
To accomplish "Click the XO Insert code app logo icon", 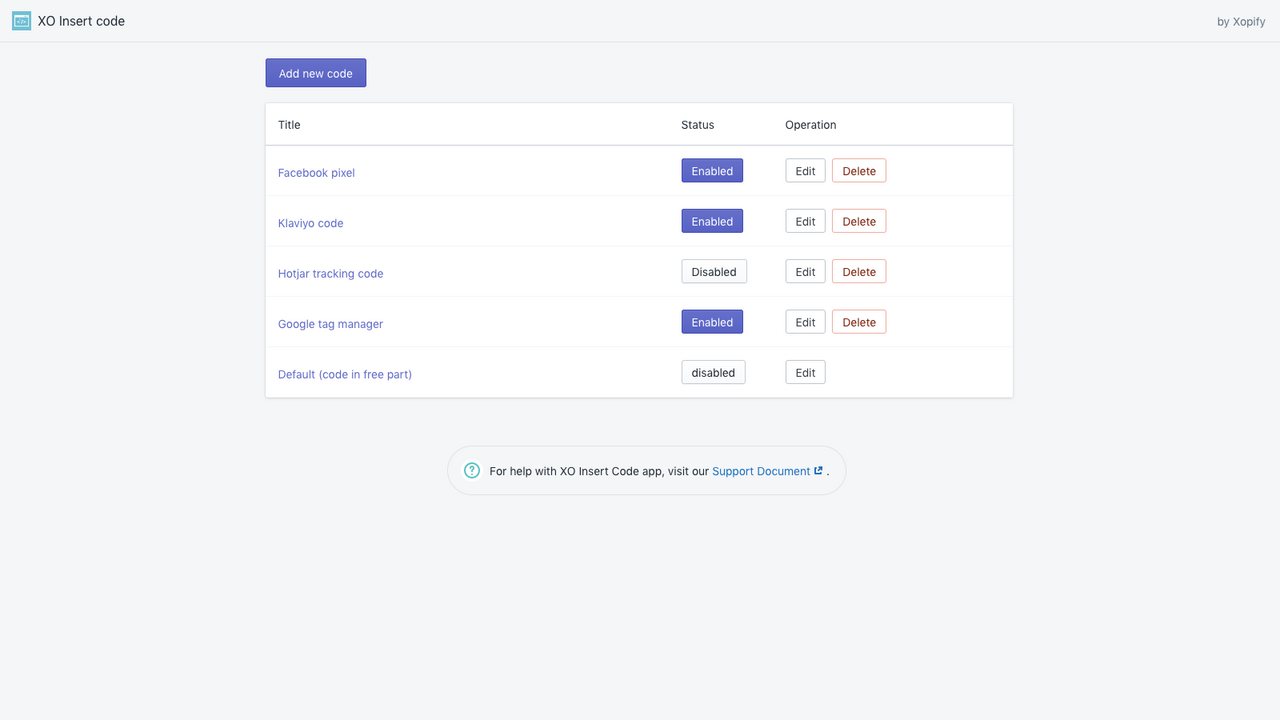I will click(21, 21).
